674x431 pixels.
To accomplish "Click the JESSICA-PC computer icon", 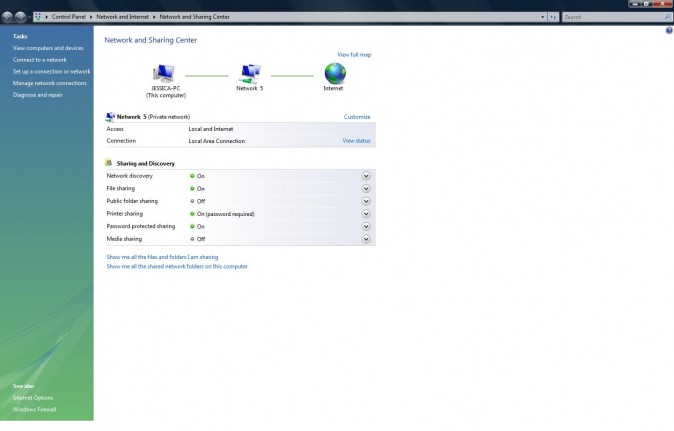I will pos(165,73).
